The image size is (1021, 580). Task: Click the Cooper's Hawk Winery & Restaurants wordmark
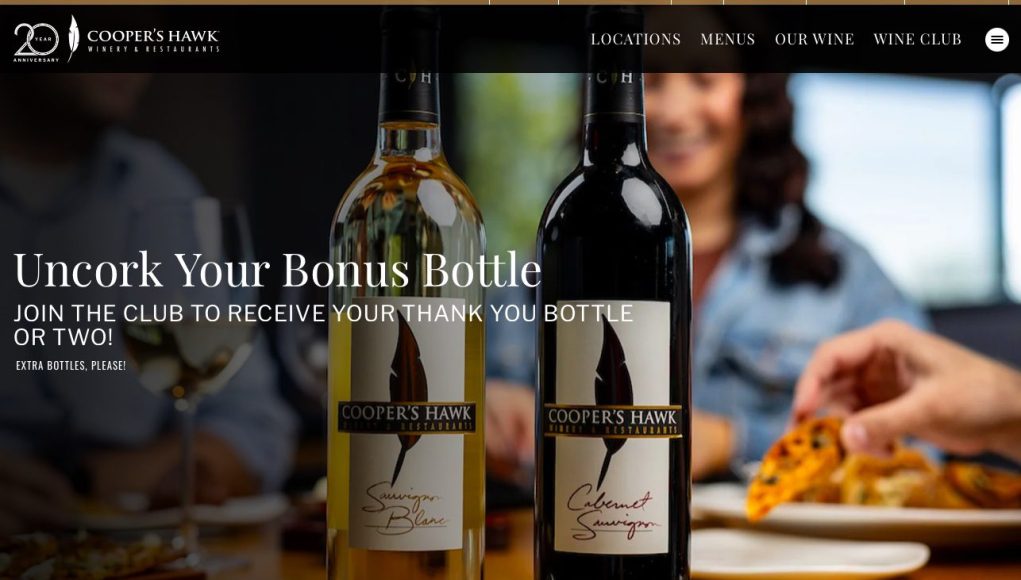[153, 40]
